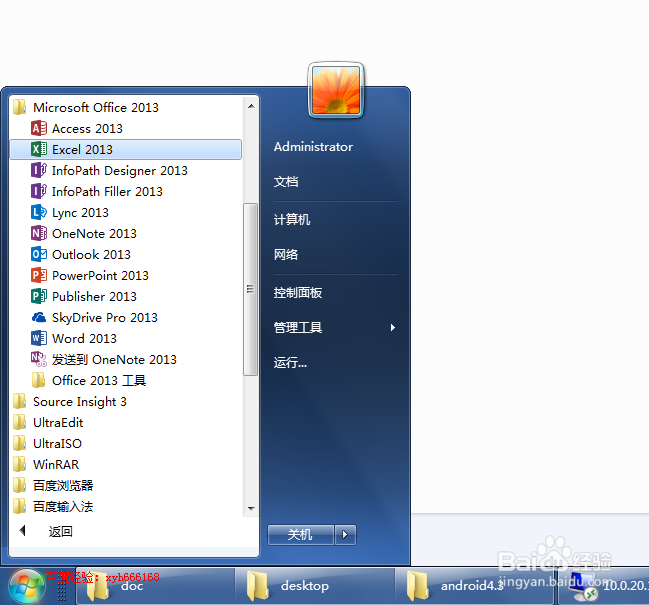This screenshot has height=605, width=649.
Task: Open 计算机 from the Start menu
Action: click(292, 219)
